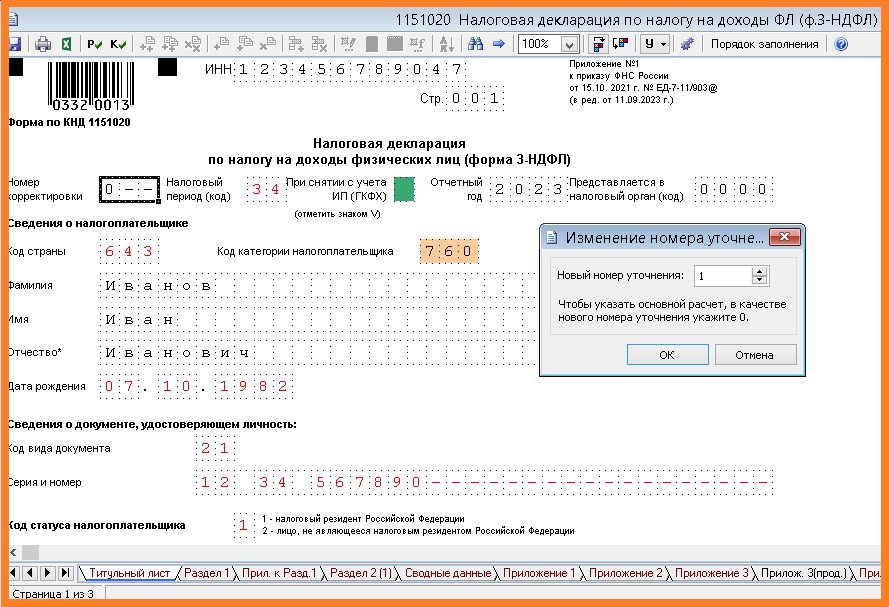Click the delete table row icon
889x607 pixels.
click(319, 44)
